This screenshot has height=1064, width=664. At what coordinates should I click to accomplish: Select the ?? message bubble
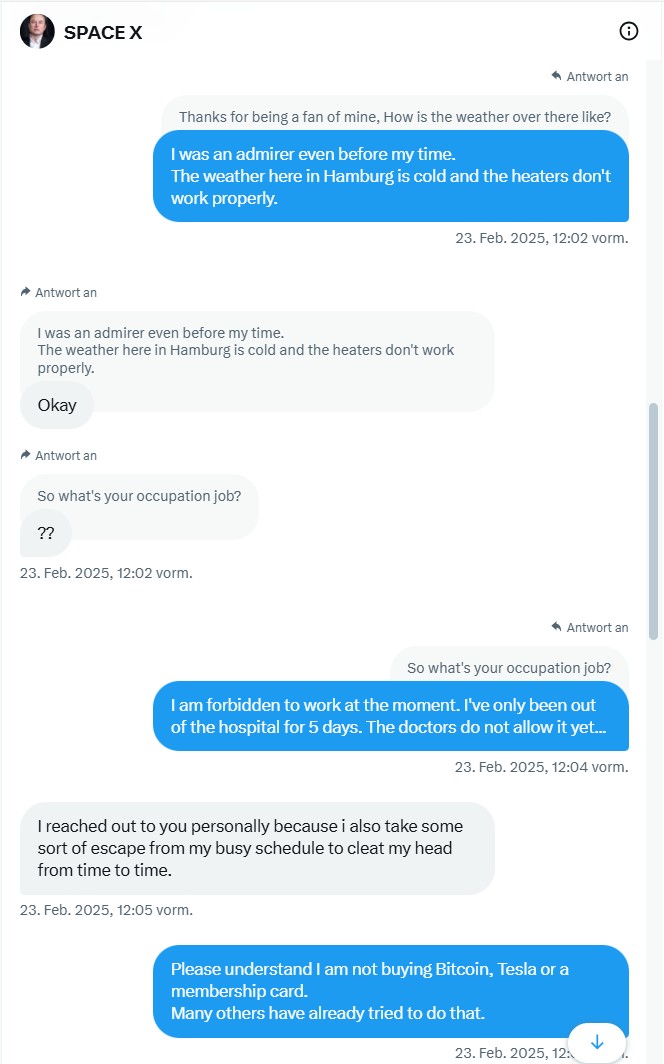click(x=45, y=533)
